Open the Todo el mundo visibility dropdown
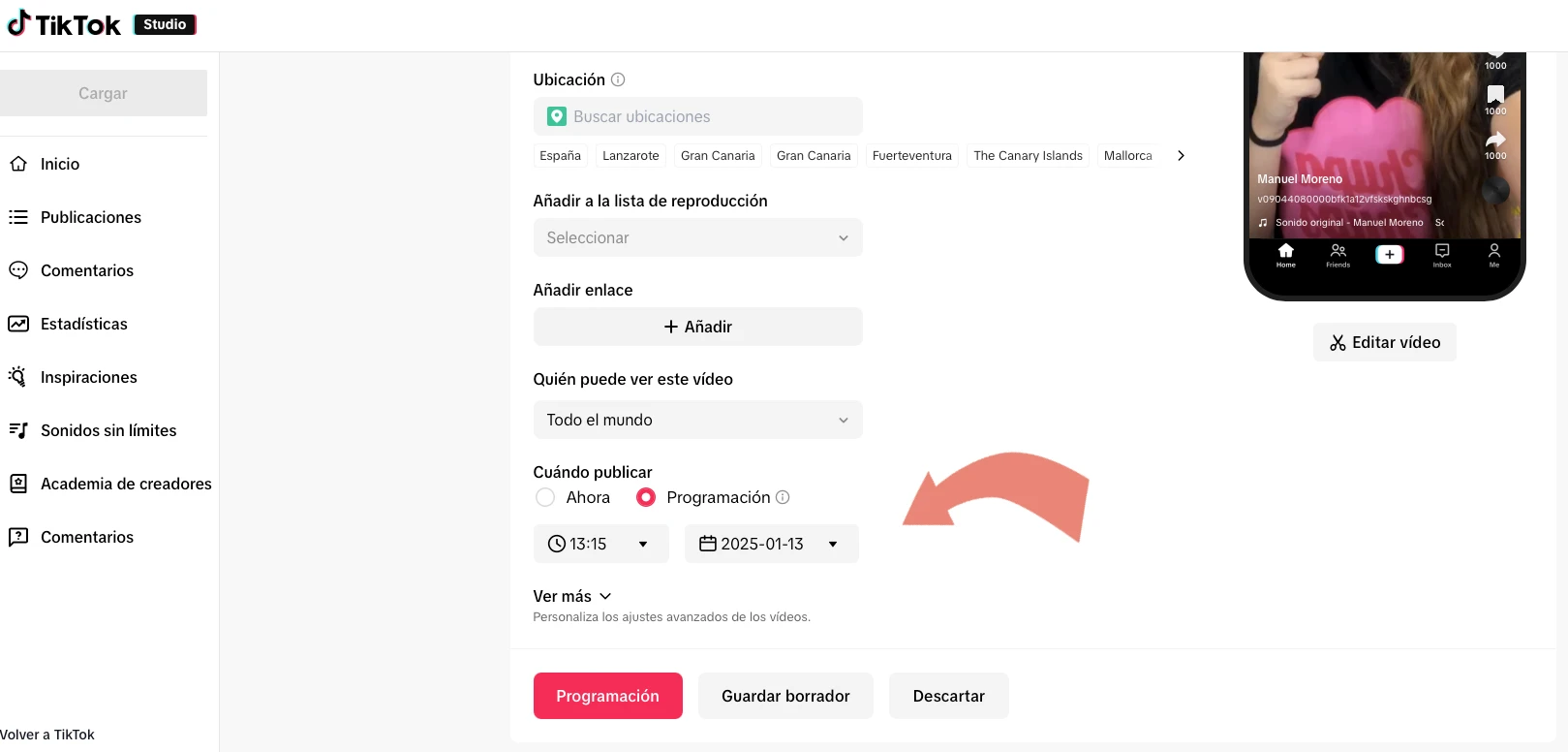 pyautogui.click(x=697, y=420)
